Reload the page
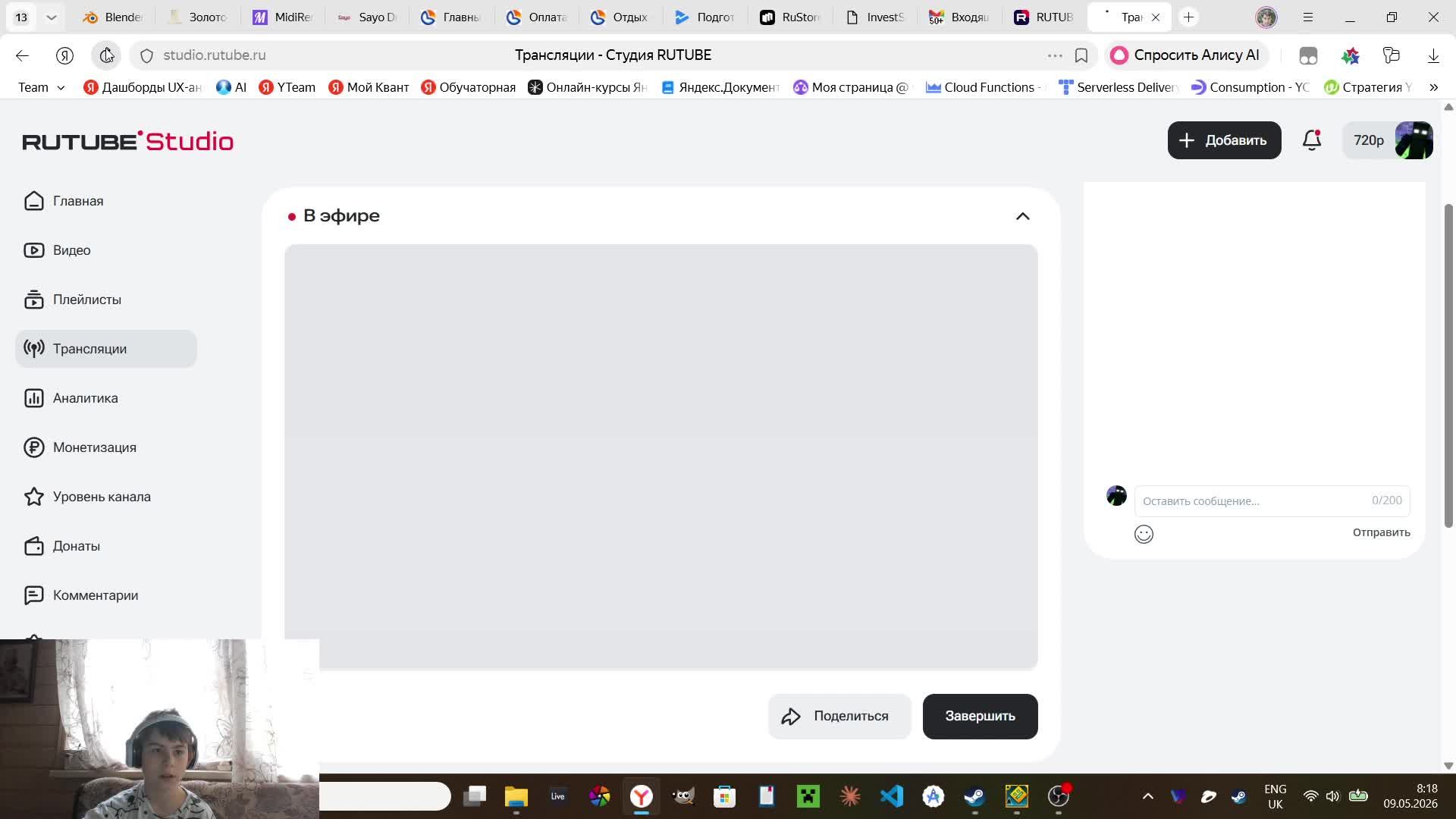This screenshot has width=1456, height=819. (106, 55)
